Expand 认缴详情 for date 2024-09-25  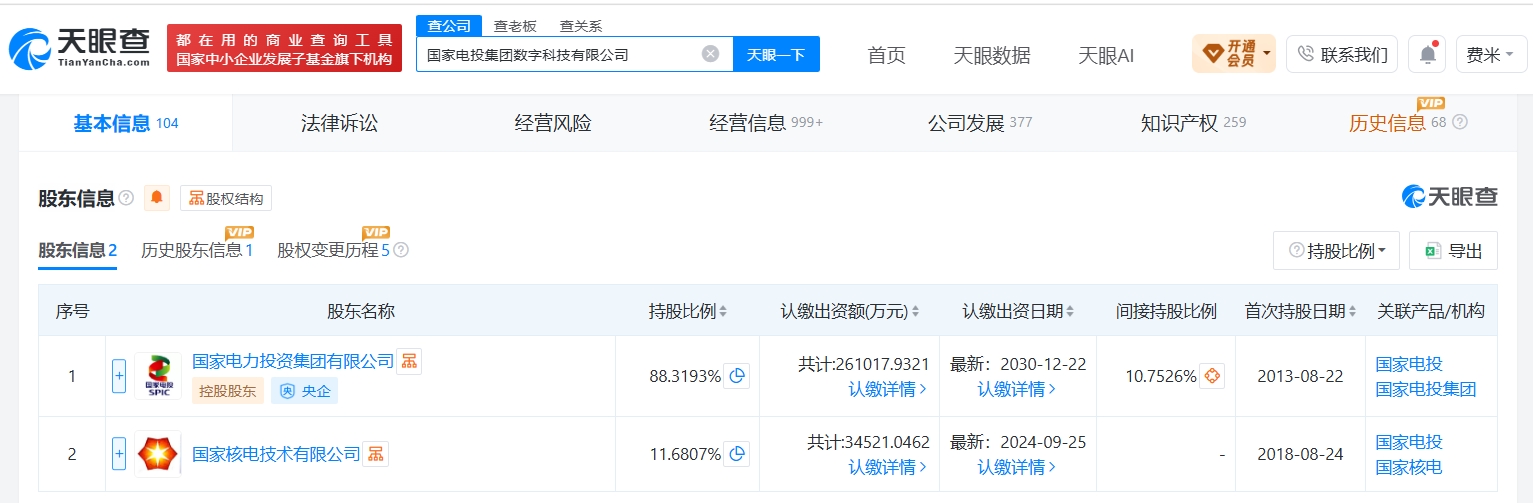1017,467
